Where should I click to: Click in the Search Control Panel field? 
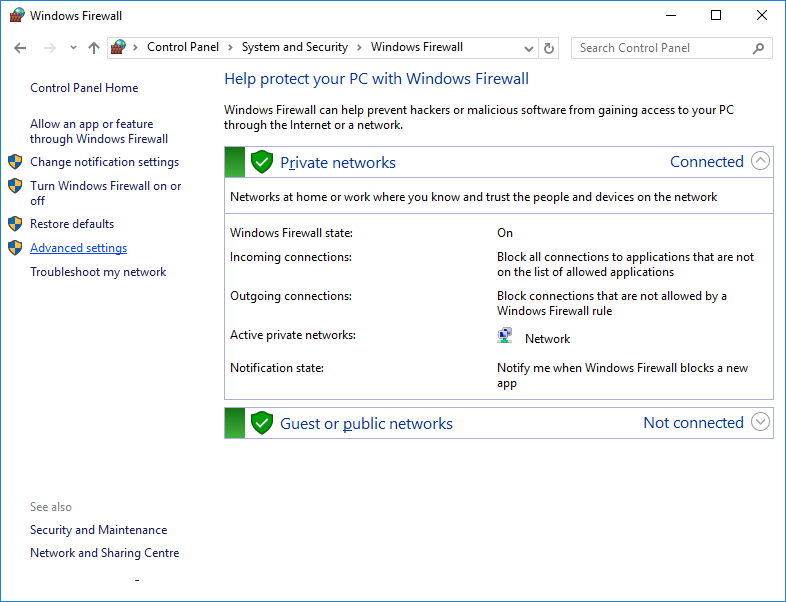(660, 48)
